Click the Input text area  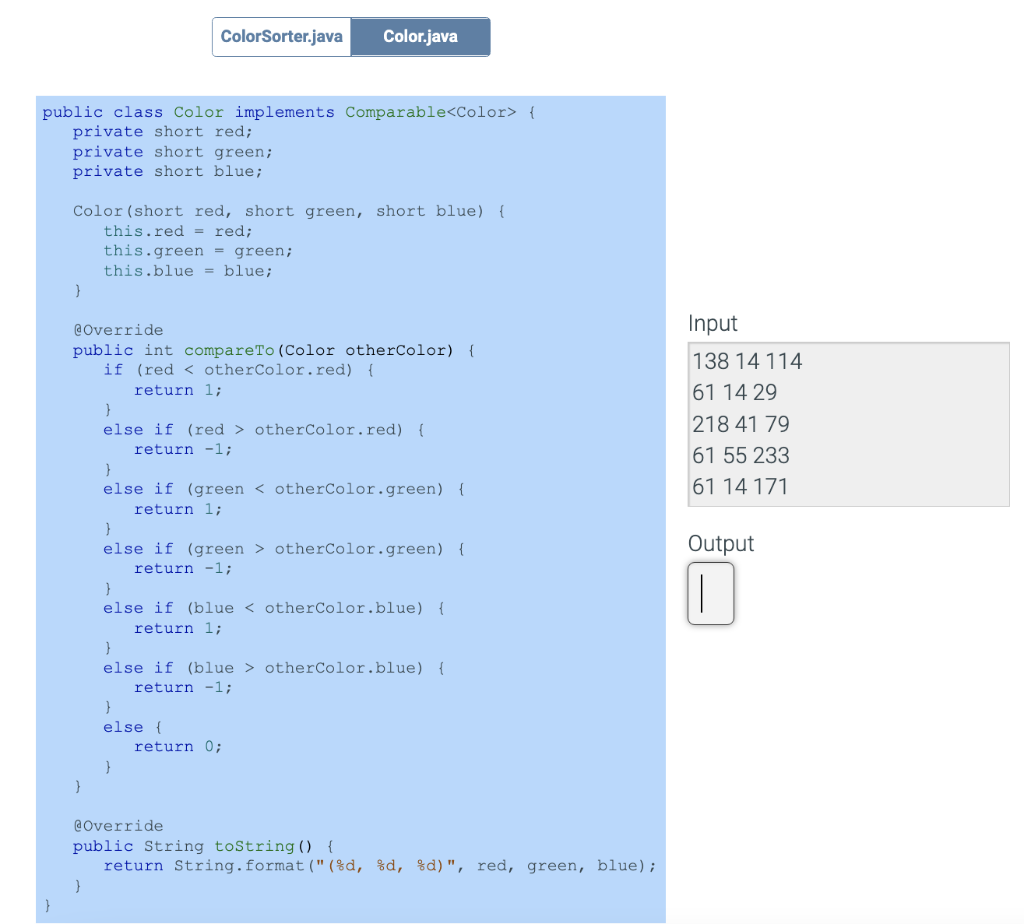(x=848, y=423)
